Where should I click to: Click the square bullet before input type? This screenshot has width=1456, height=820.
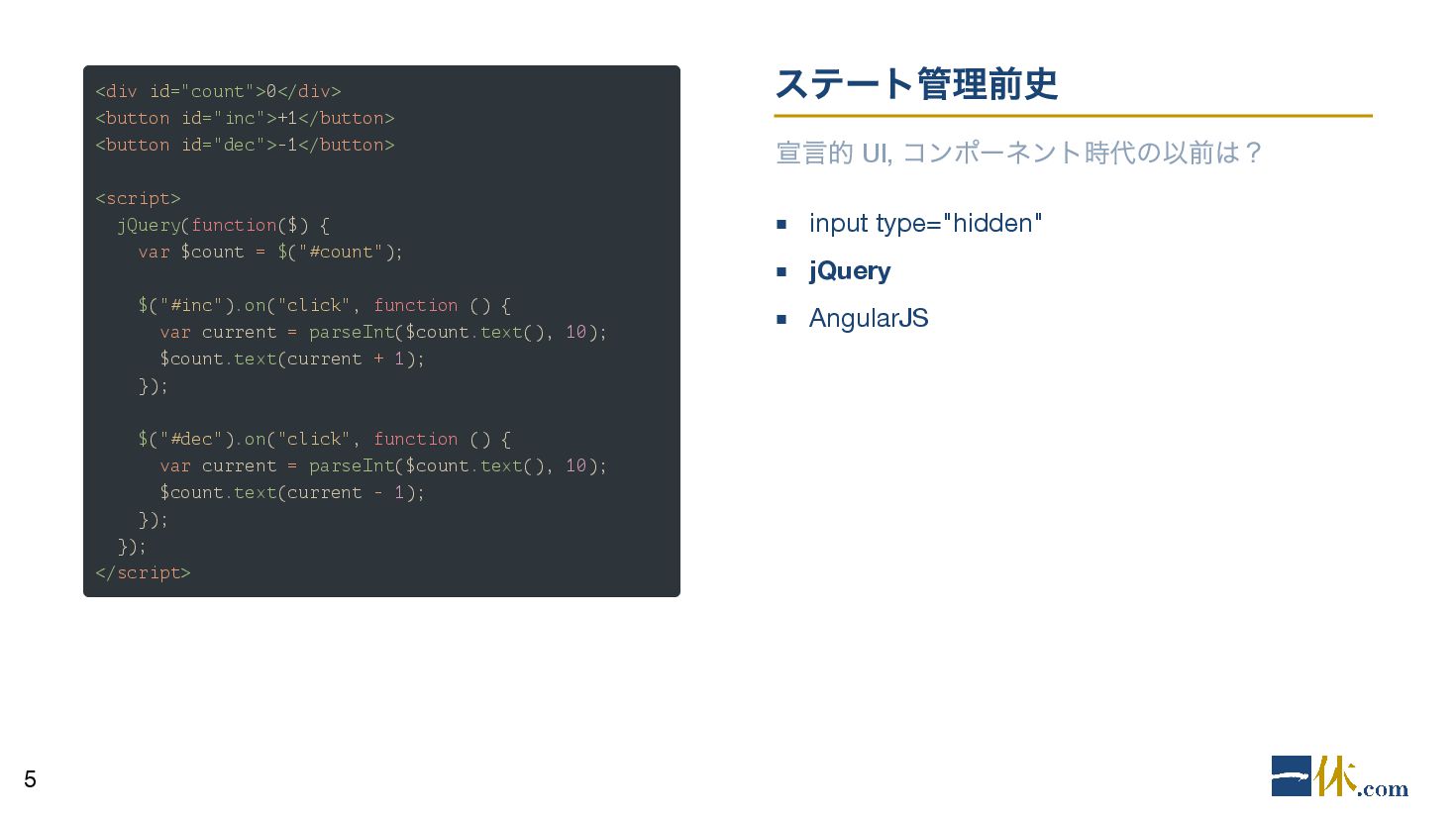tap(781, 224)
